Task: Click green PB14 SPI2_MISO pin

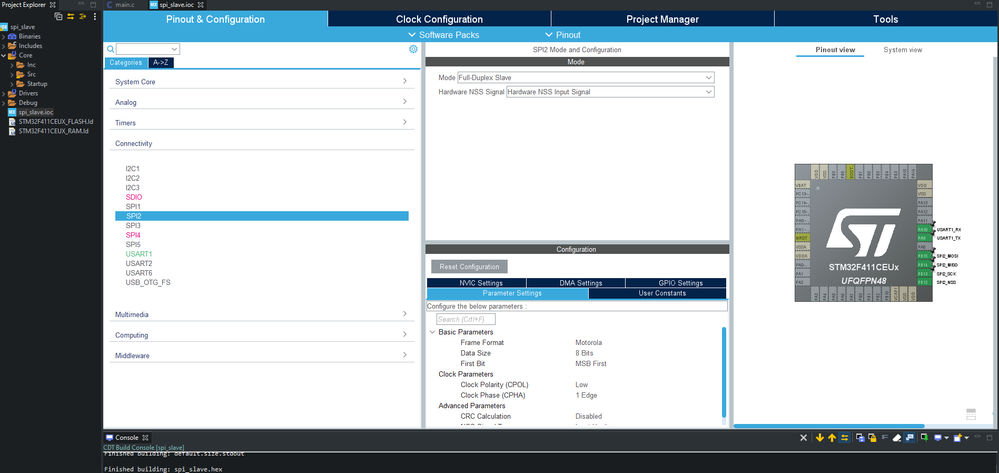Action: [923, 265]
